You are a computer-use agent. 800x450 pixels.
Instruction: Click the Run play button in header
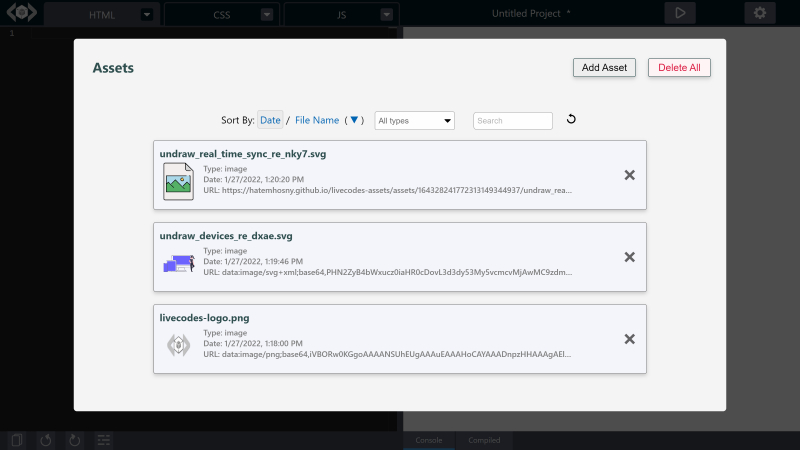tap(680, 13)
